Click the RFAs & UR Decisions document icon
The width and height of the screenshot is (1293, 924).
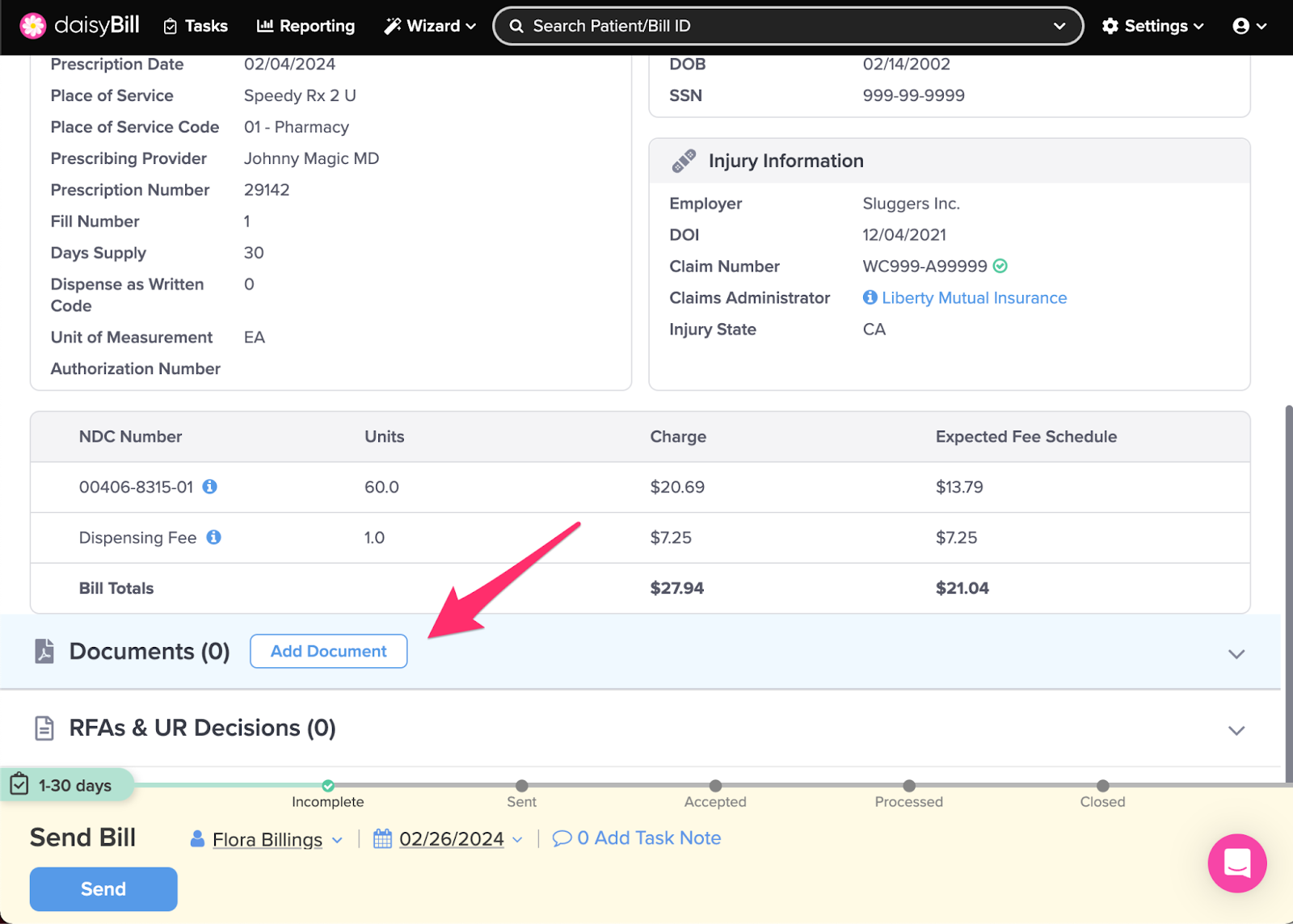click(44, 728)
